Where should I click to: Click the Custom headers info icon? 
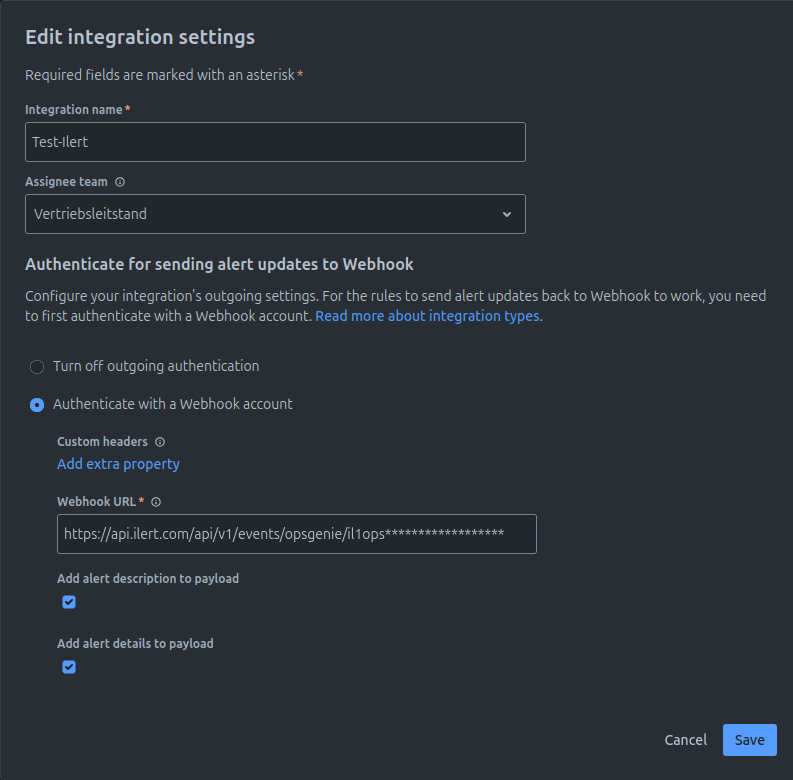pos(160,442)
